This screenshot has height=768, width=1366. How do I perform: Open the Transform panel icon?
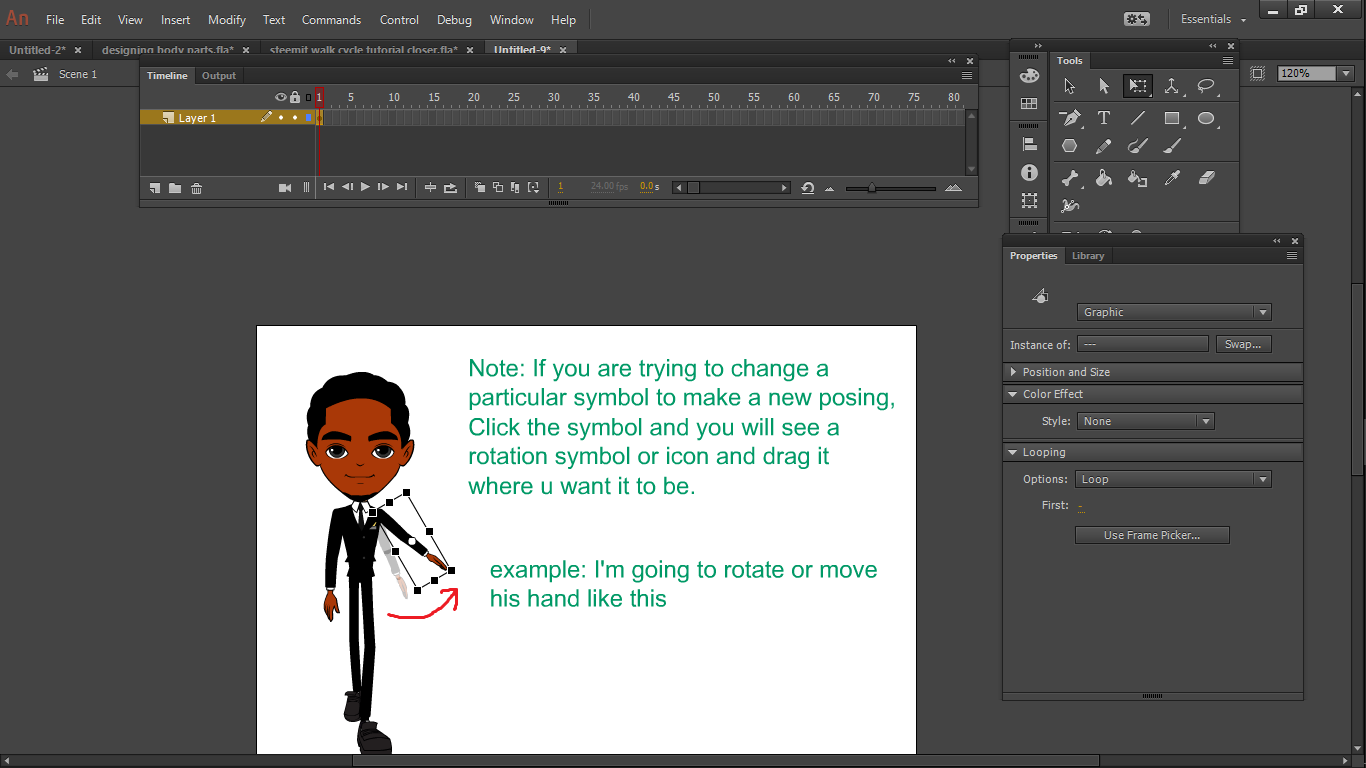(1029, 201)
